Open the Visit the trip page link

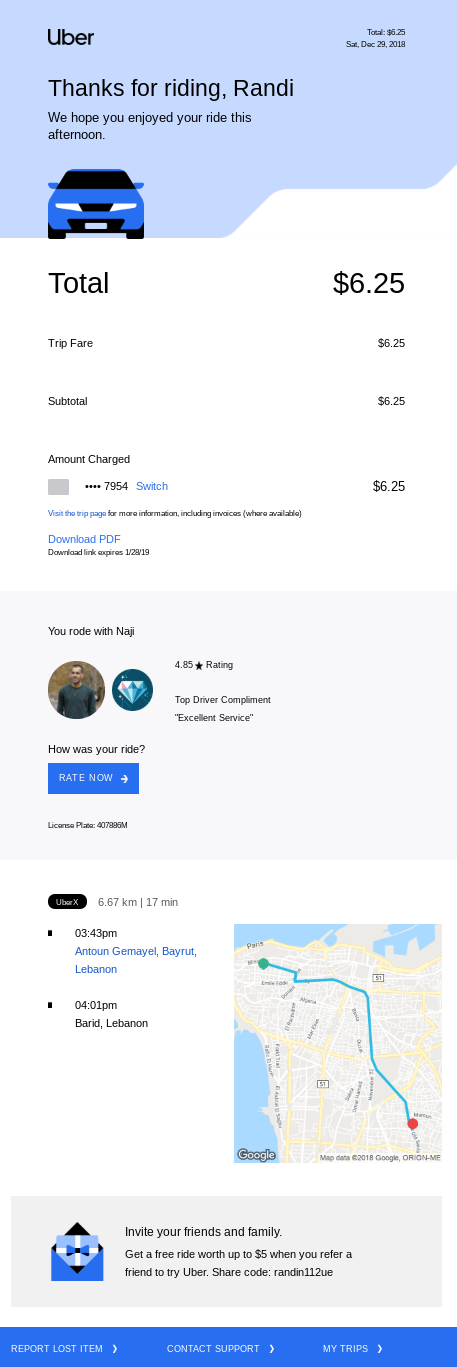pyautogui.click(x=77, y=513)
